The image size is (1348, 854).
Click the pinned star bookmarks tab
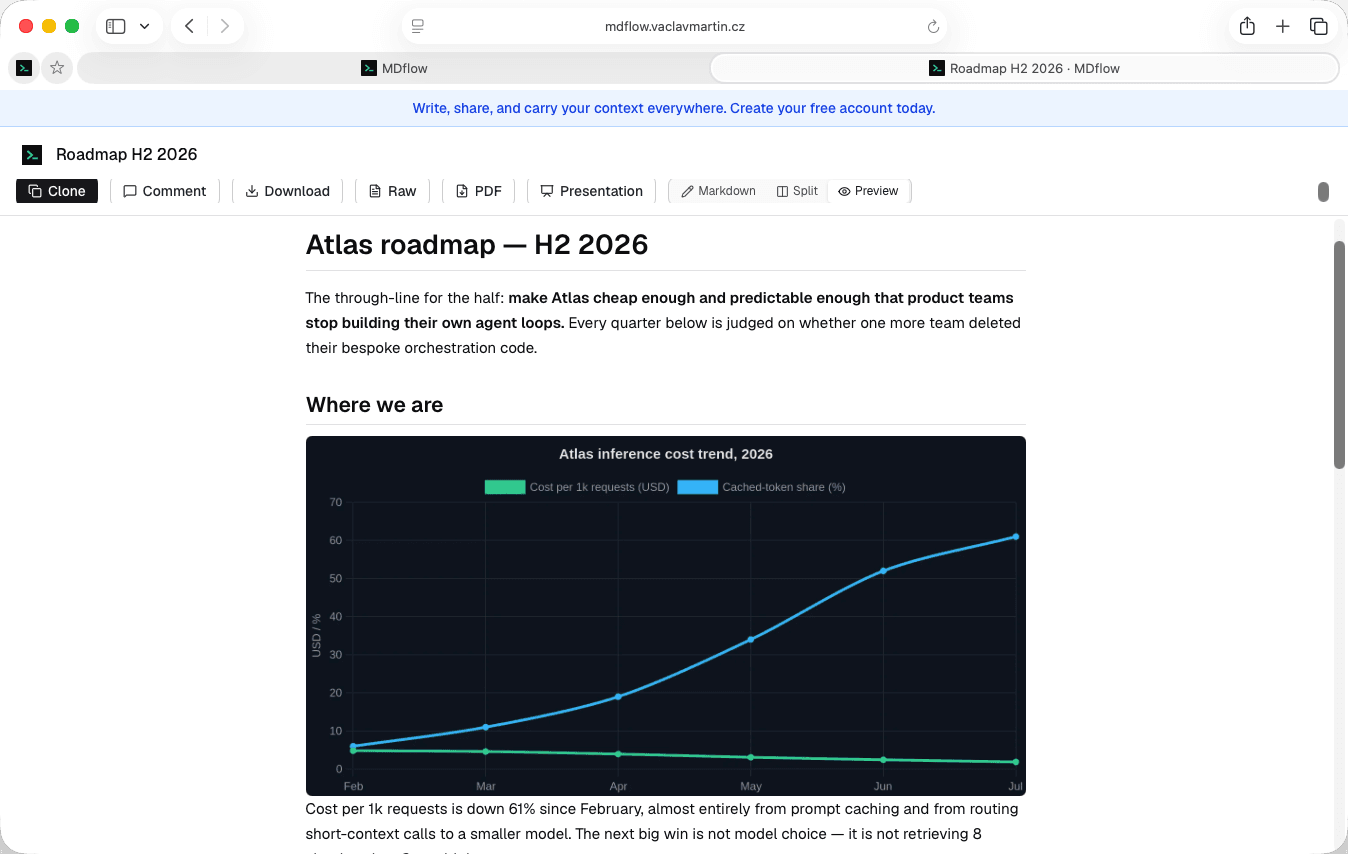coord(57,68)
